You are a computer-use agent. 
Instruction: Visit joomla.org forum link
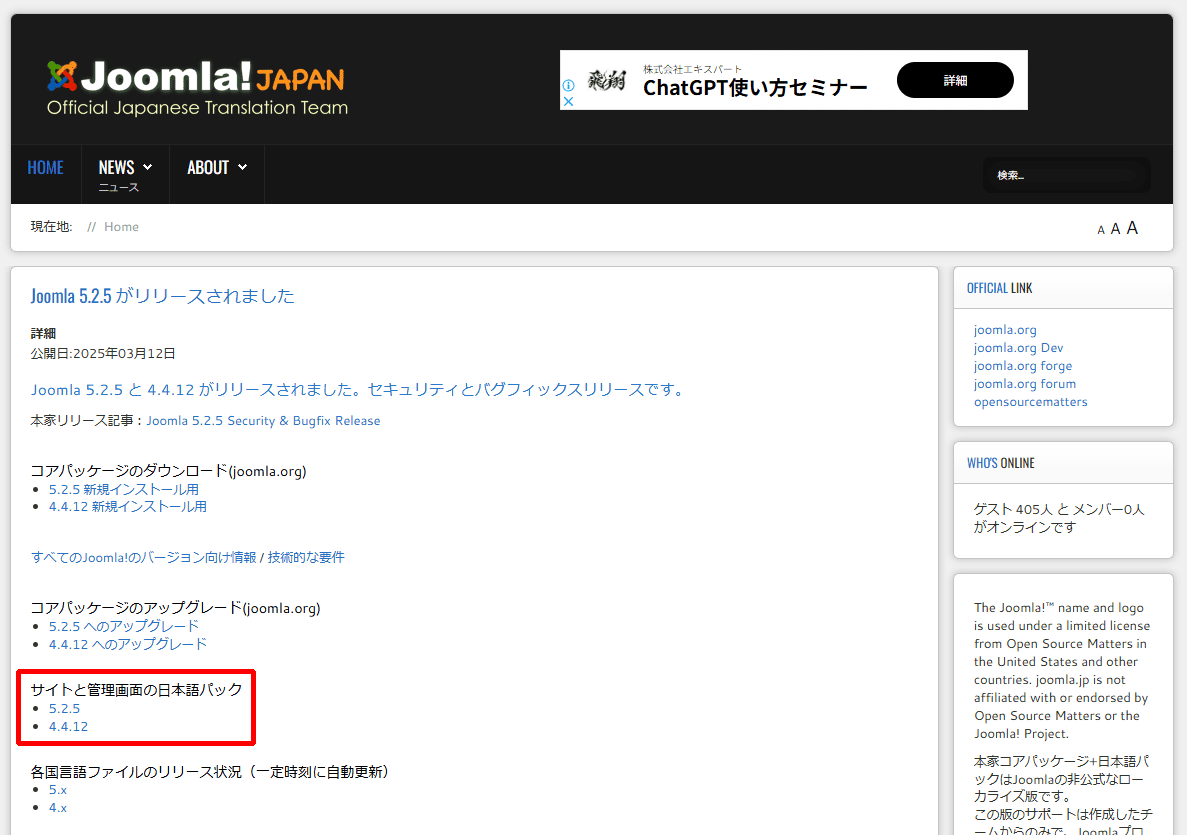pos(1025,384)
